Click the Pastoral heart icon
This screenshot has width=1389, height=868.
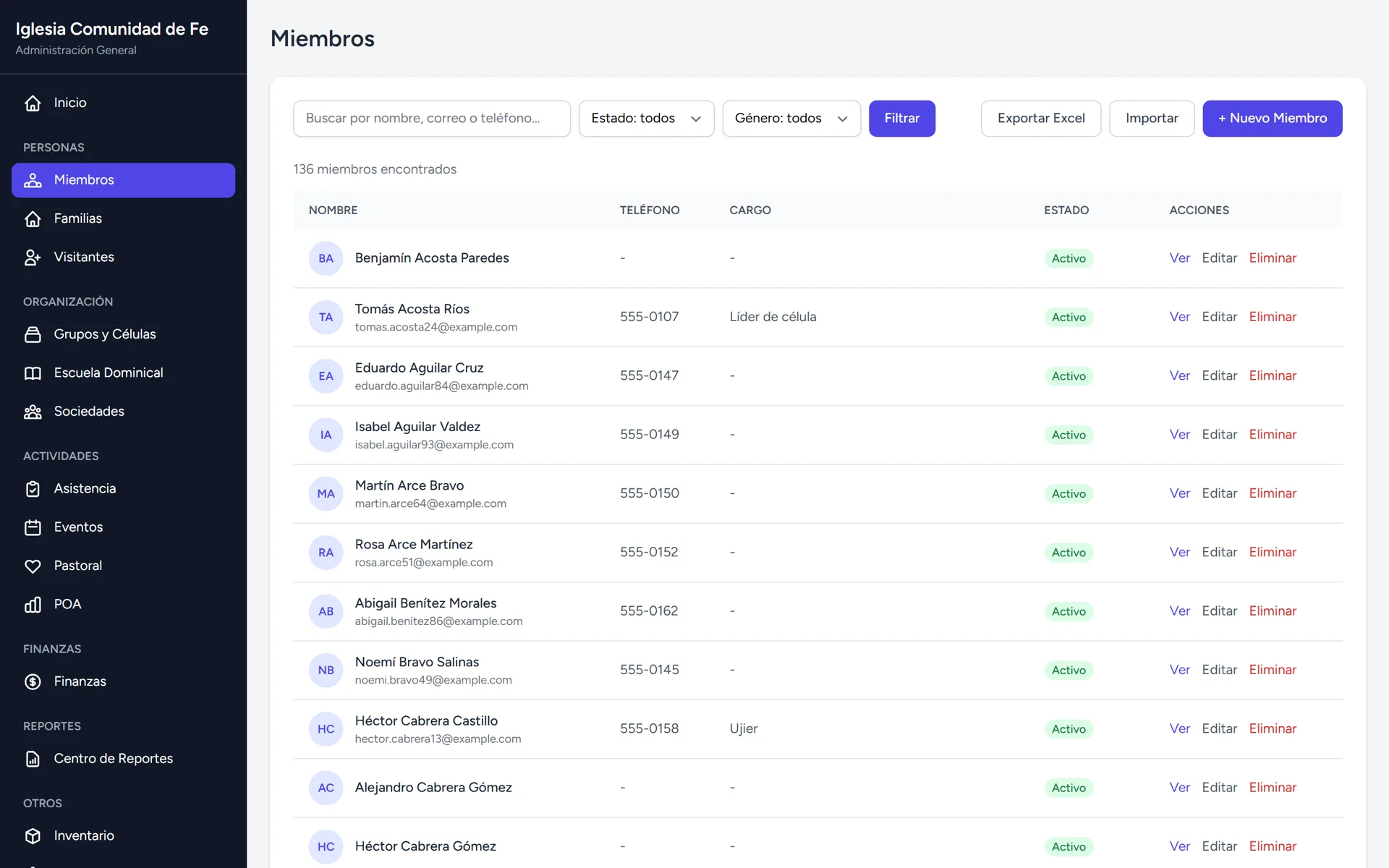pos(33,566)
